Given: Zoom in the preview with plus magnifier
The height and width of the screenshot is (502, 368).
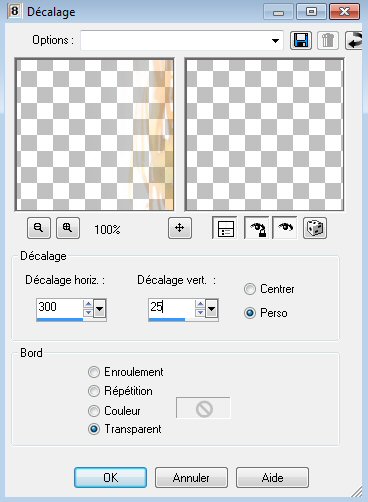Looking at the screenshot, I should [68, 228].
